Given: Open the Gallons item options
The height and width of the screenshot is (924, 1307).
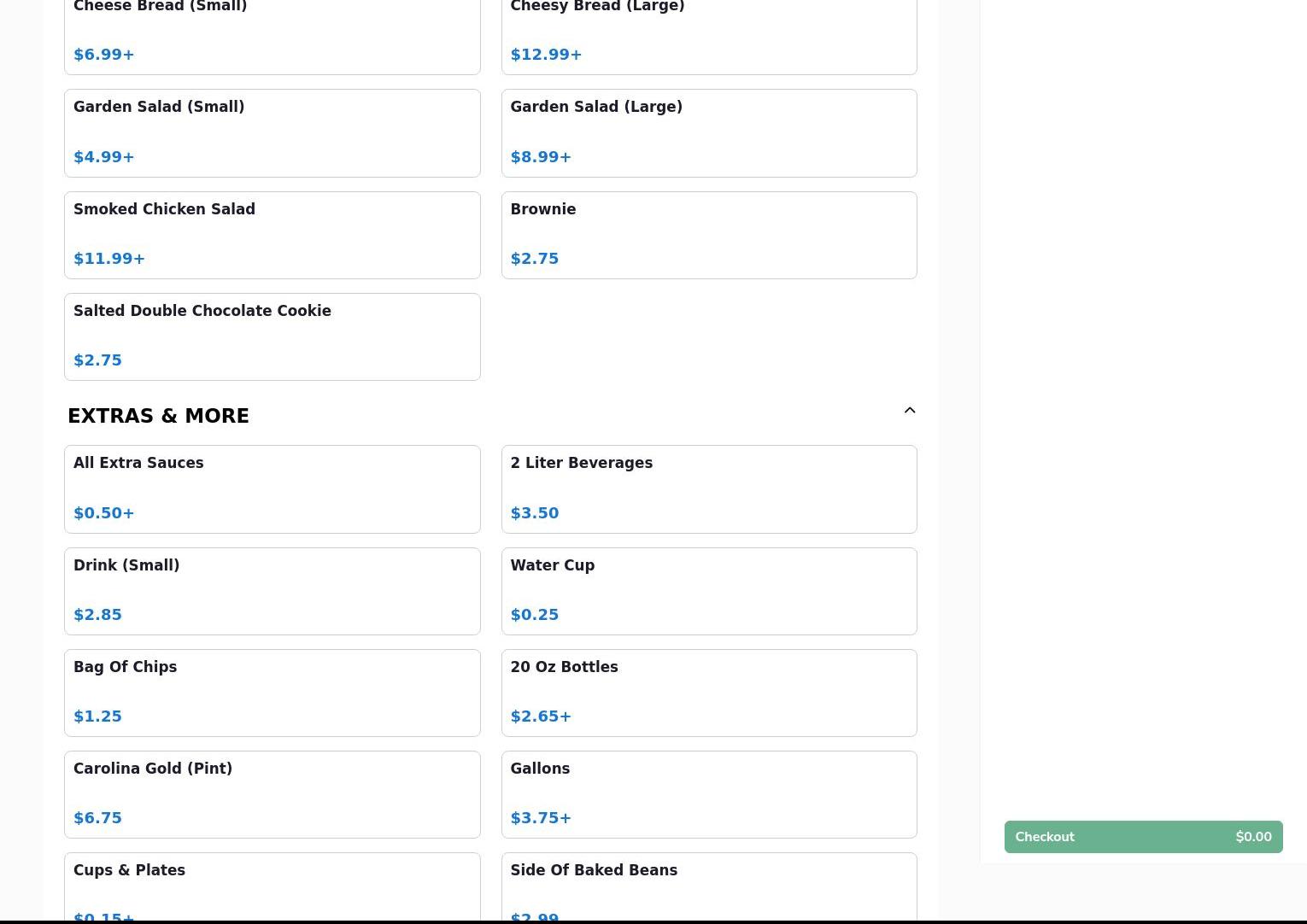Looking at the screenshot, I should point(709,794).
